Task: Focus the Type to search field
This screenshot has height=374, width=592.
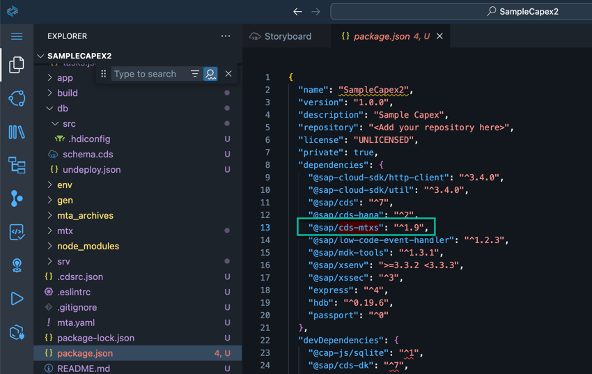Action: click(x=150, y=74)
